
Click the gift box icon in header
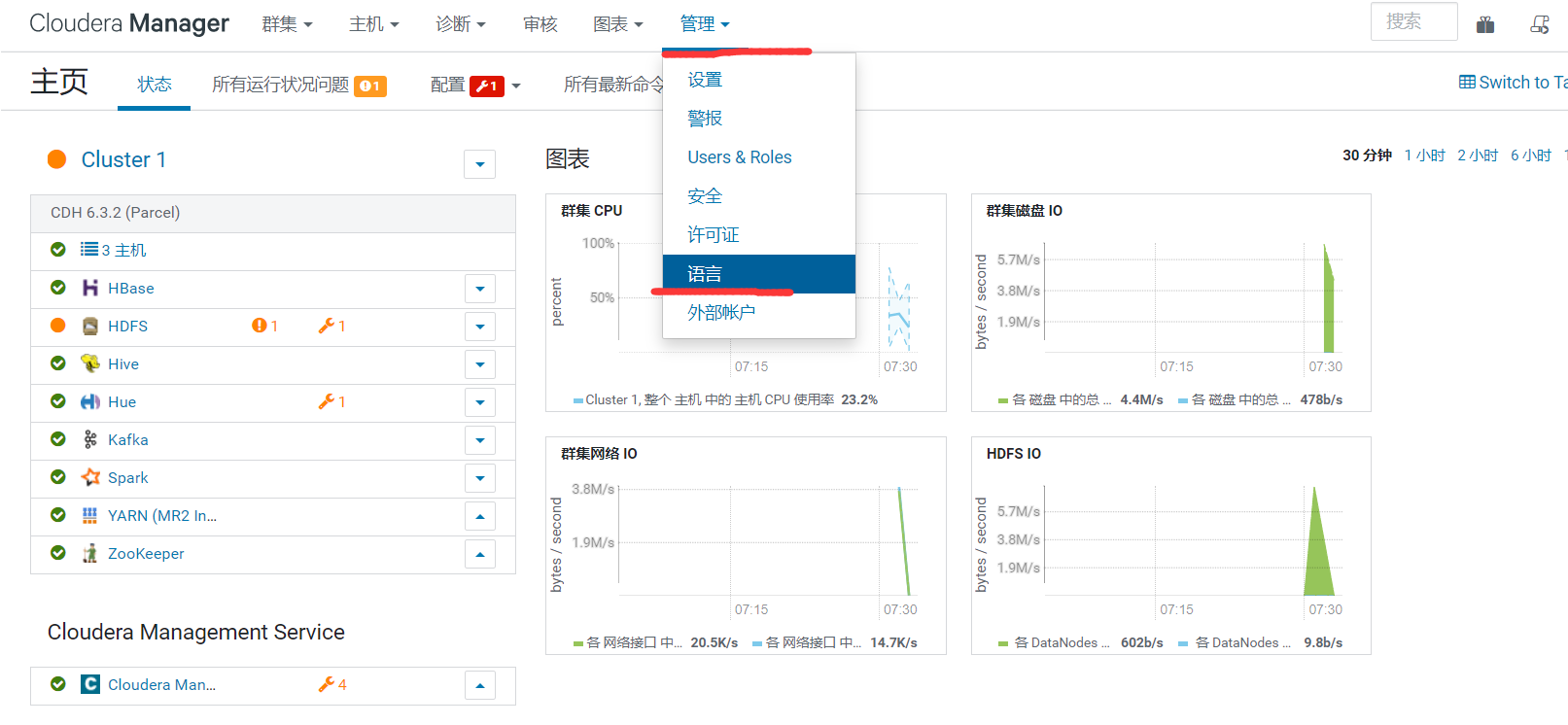pyautogui.click(x=1485, y=24)
